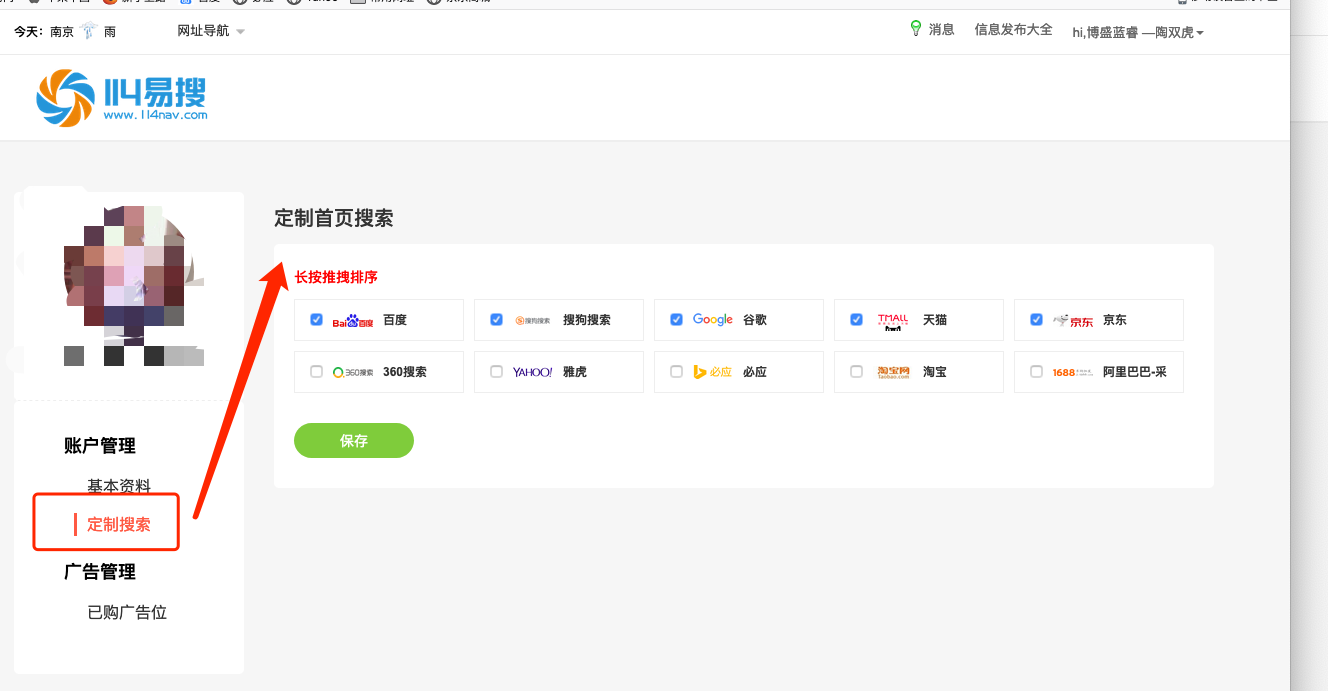Click the Taobao logo beside 淘宝
This screenshot has width=1328, height=691.
[x=893, y=372]
